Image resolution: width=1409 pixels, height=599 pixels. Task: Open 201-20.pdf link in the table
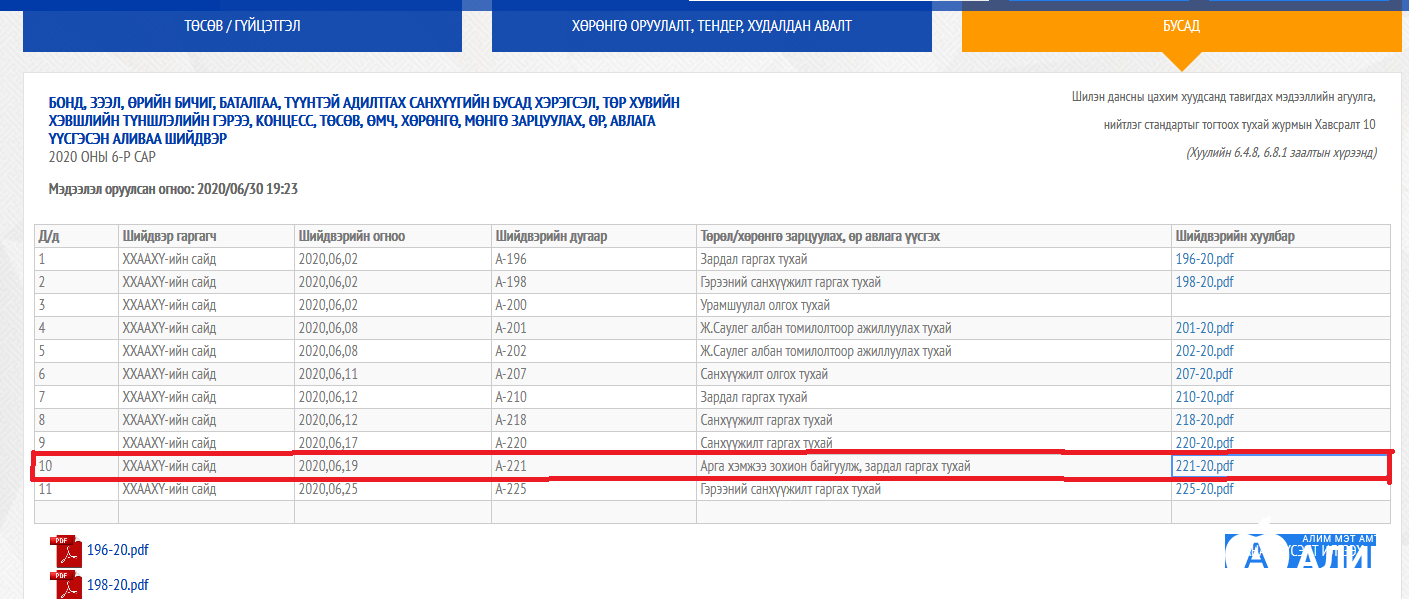point(1205,329)
